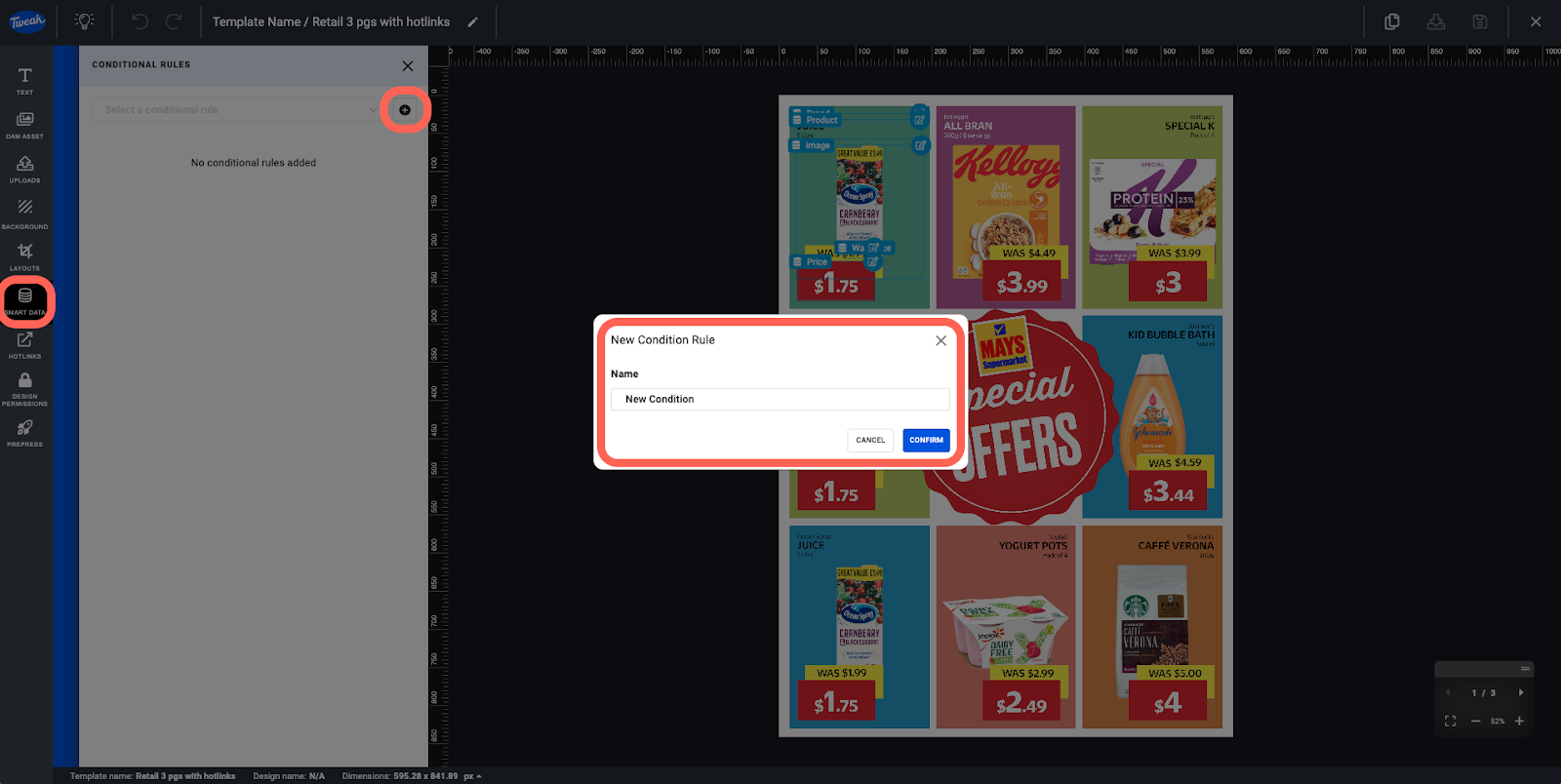Click the download icon in top bar
The image size is (1561, 784).
click(x=1436, y=21)
